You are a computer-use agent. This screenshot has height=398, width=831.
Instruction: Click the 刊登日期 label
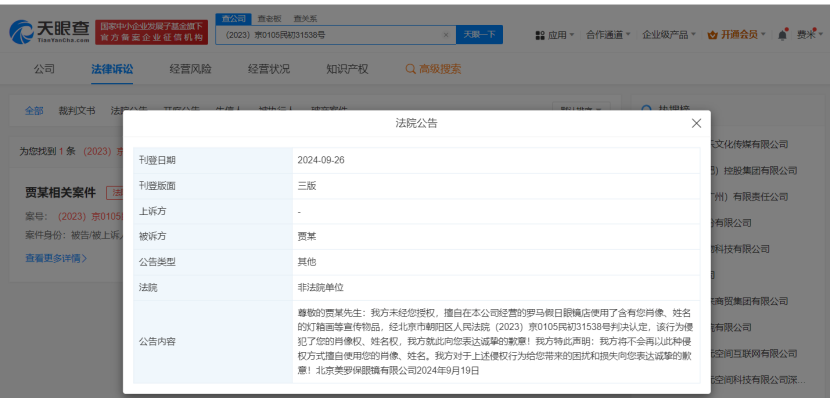tap(157, 160)
